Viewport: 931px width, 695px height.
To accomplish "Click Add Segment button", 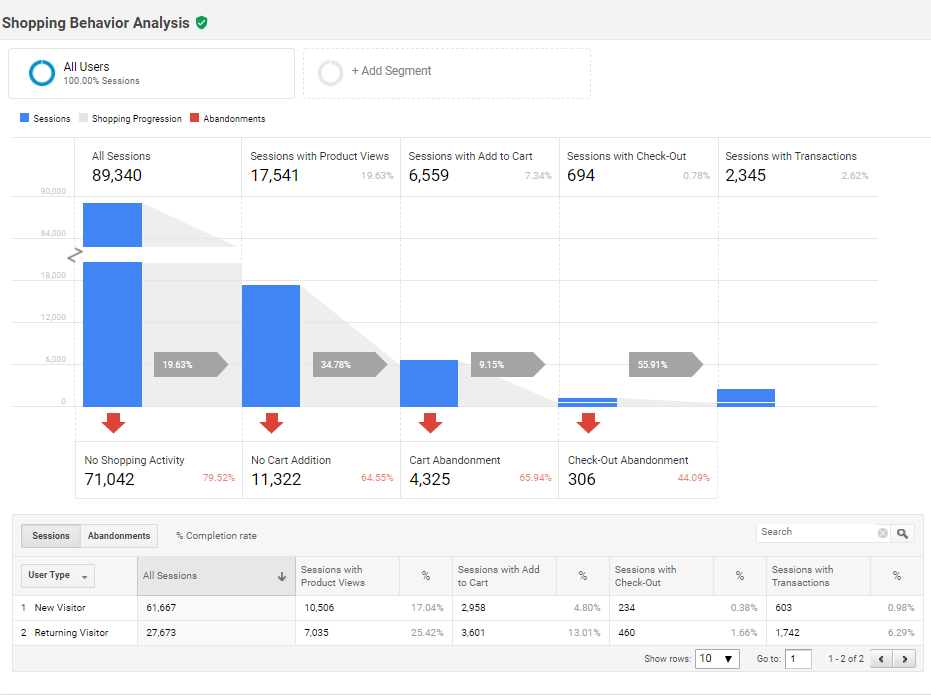I will pyautogui.click(x=391, y=72).
